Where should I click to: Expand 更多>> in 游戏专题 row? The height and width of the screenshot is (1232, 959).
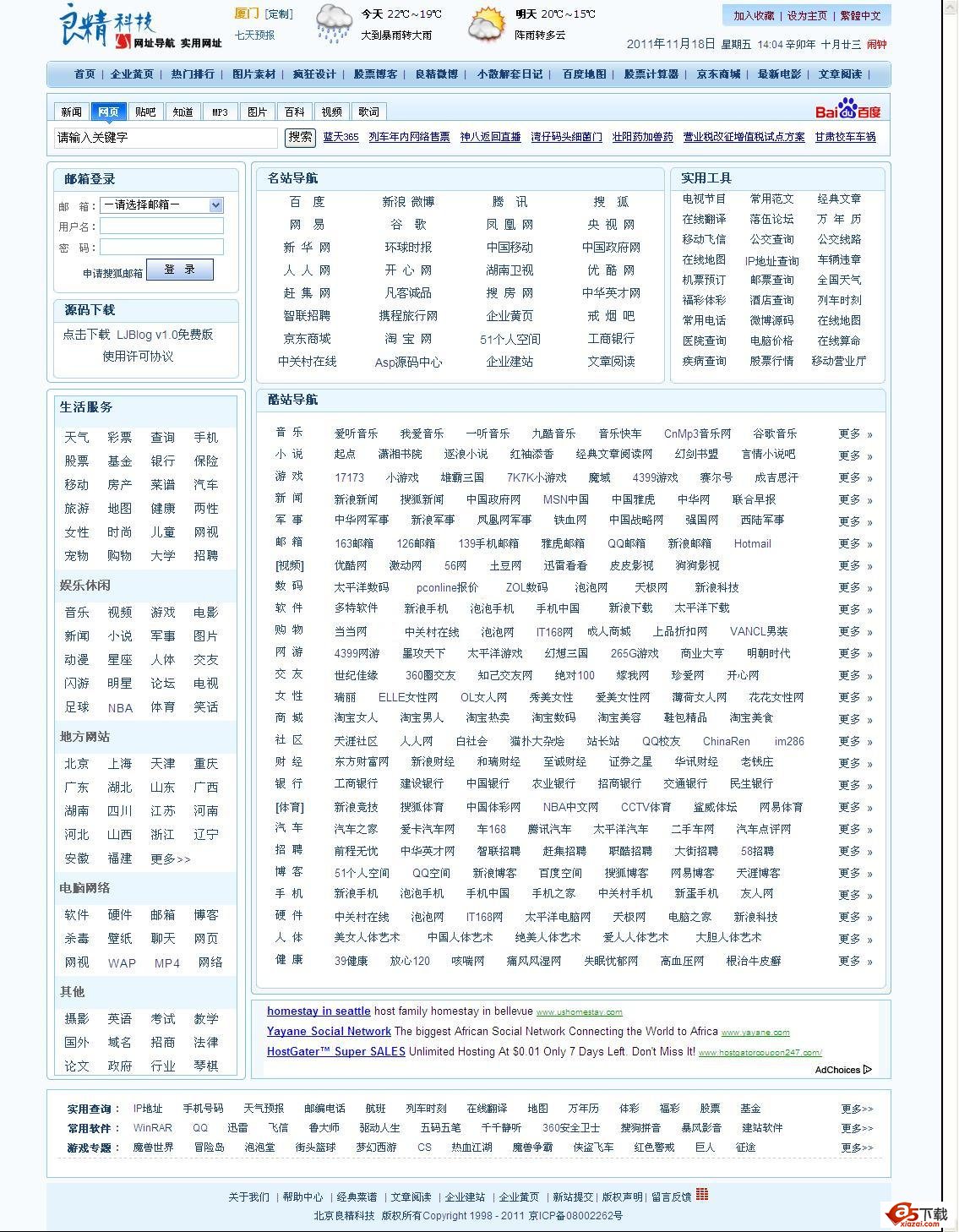(857, 1148)
